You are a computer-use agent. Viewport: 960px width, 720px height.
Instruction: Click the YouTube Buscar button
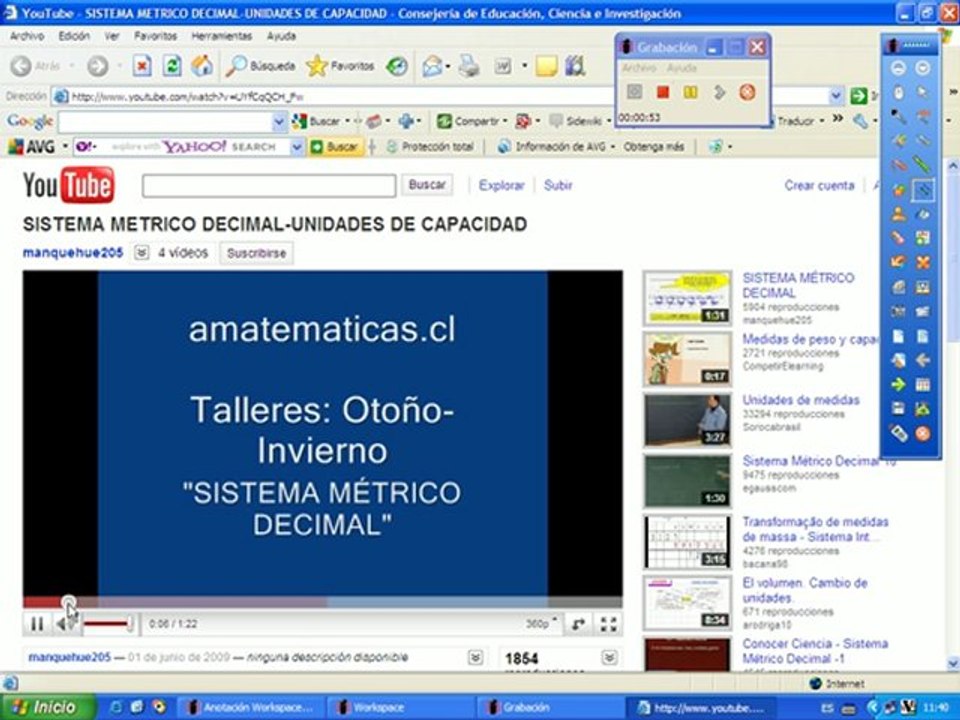[427, 185]
